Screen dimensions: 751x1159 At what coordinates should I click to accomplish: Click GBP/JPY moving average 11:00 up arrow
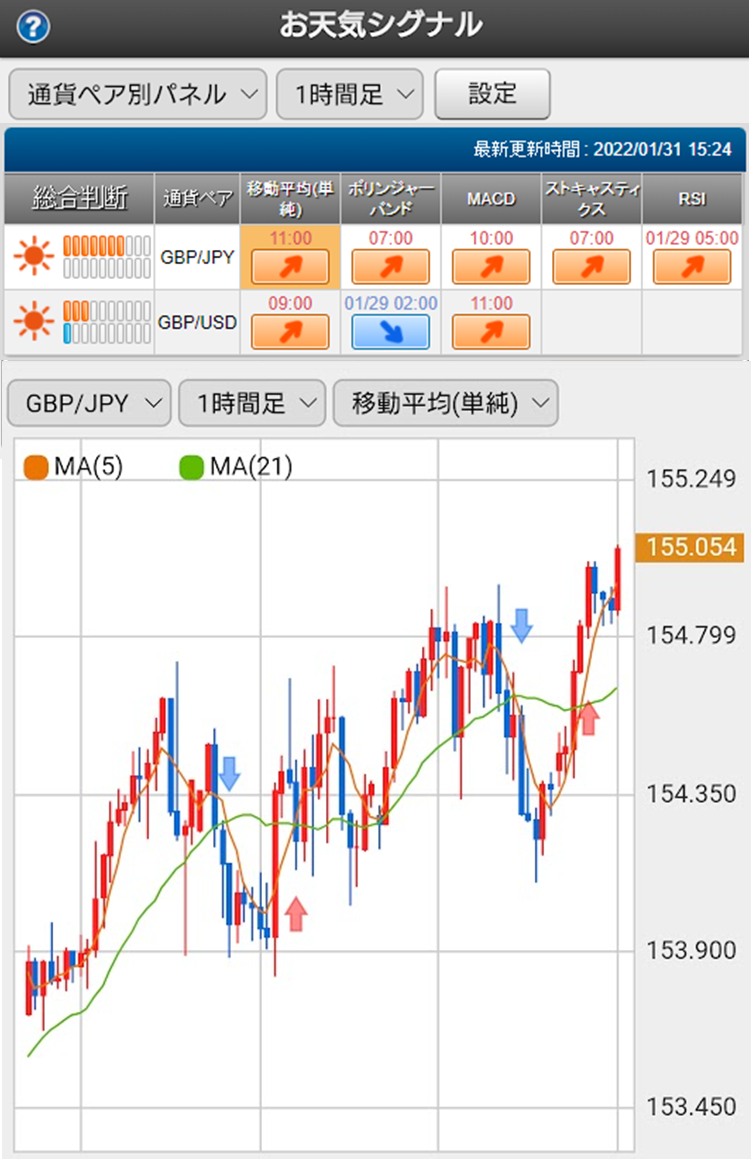(290, 267)
